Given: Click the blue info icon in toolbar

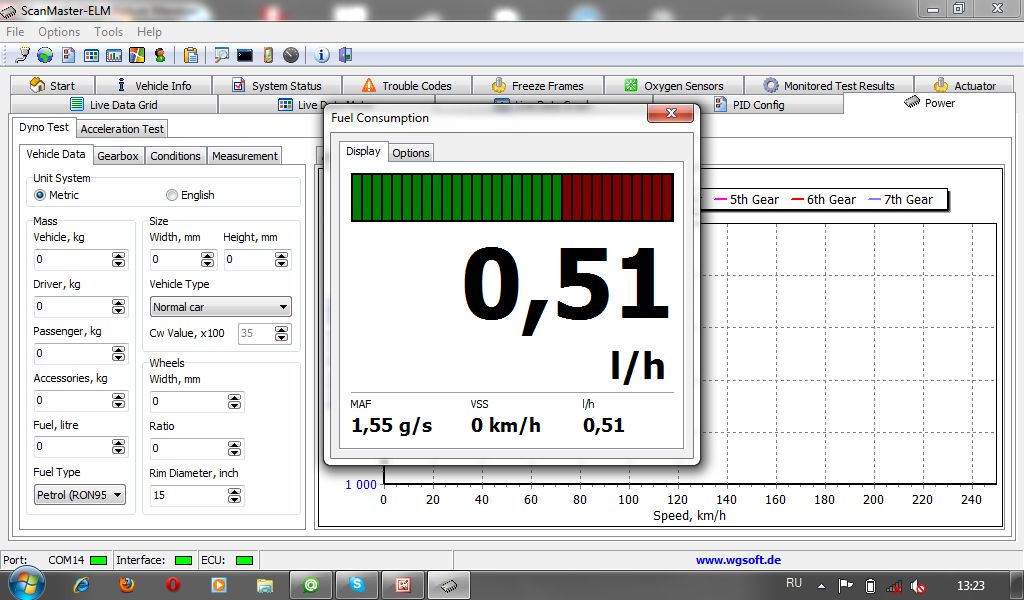Looking at the screenshot, I should [x=322, y=55].
